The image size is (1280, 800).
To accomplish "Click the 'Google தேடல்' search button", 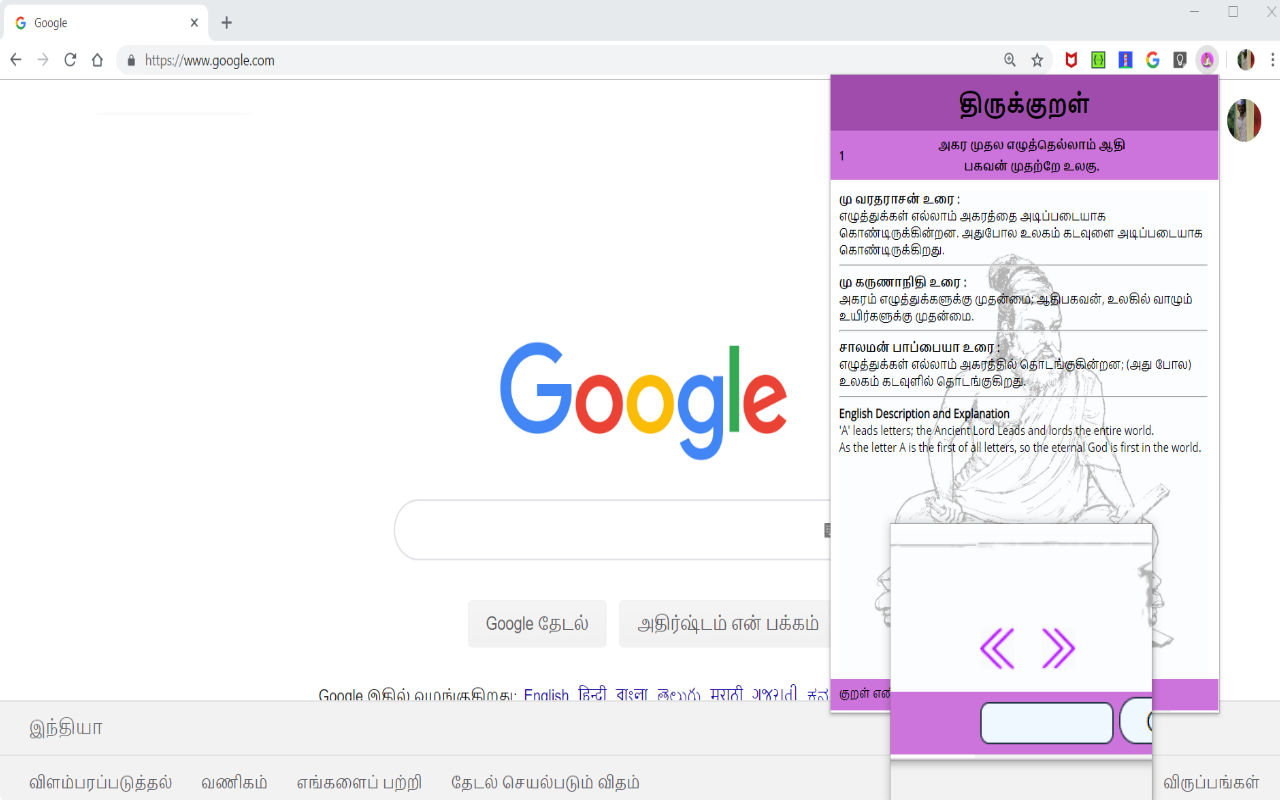I will pos(537,624).
